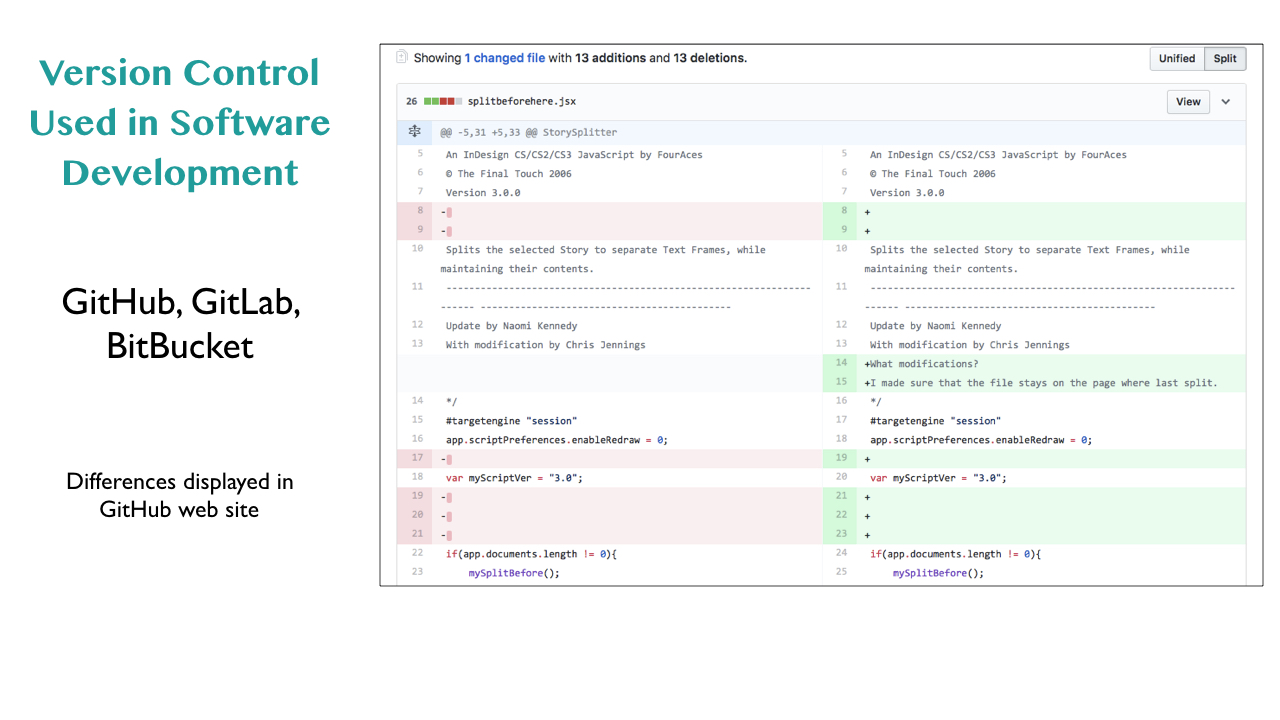
Task: Click right added line number 23
Action: 841,535
